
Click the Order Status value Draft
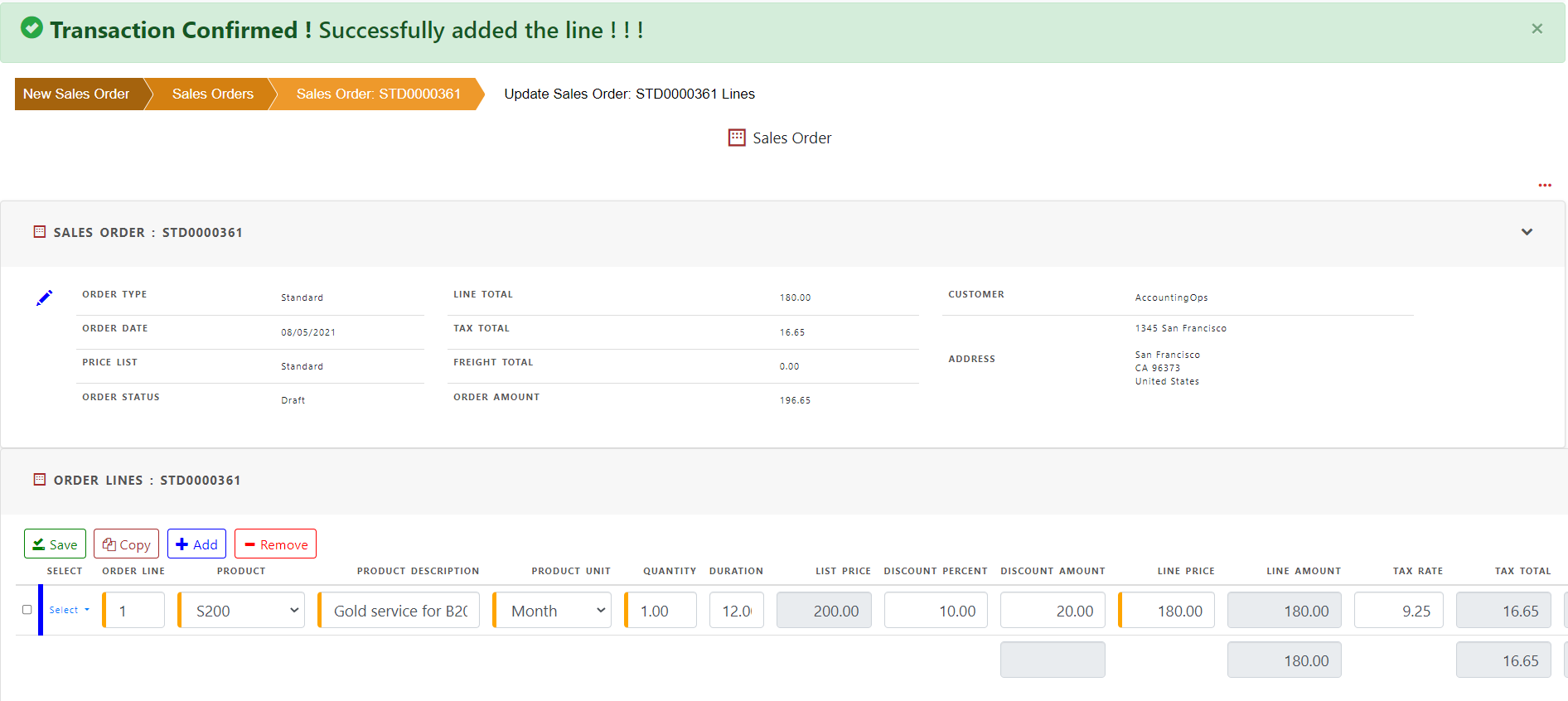point(293,400)
